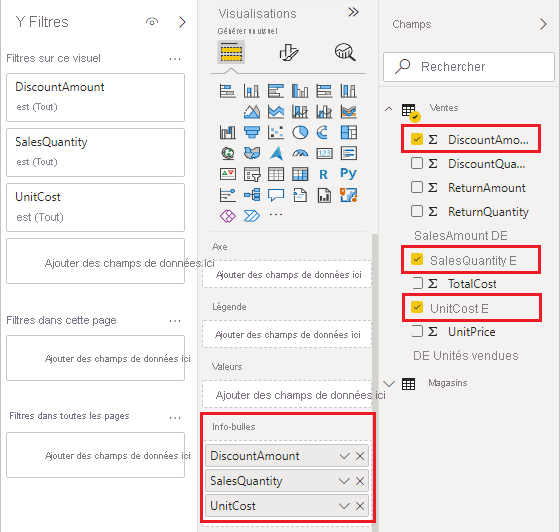The height and width of the screenshot is (532, 560).
Task: Open dropdown for SalesQuantity in Info-bulles
Action: 344,481
